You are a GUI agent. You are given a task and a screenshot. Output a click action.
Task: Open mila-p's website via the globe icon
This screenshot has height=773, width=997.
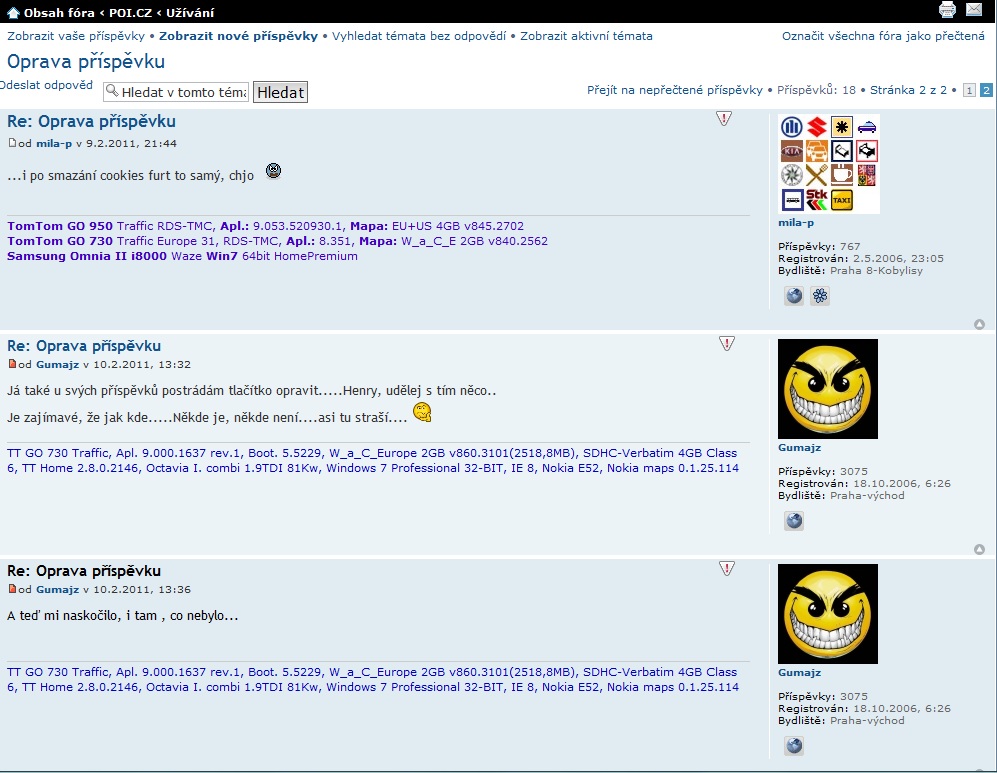coord(794,296)
